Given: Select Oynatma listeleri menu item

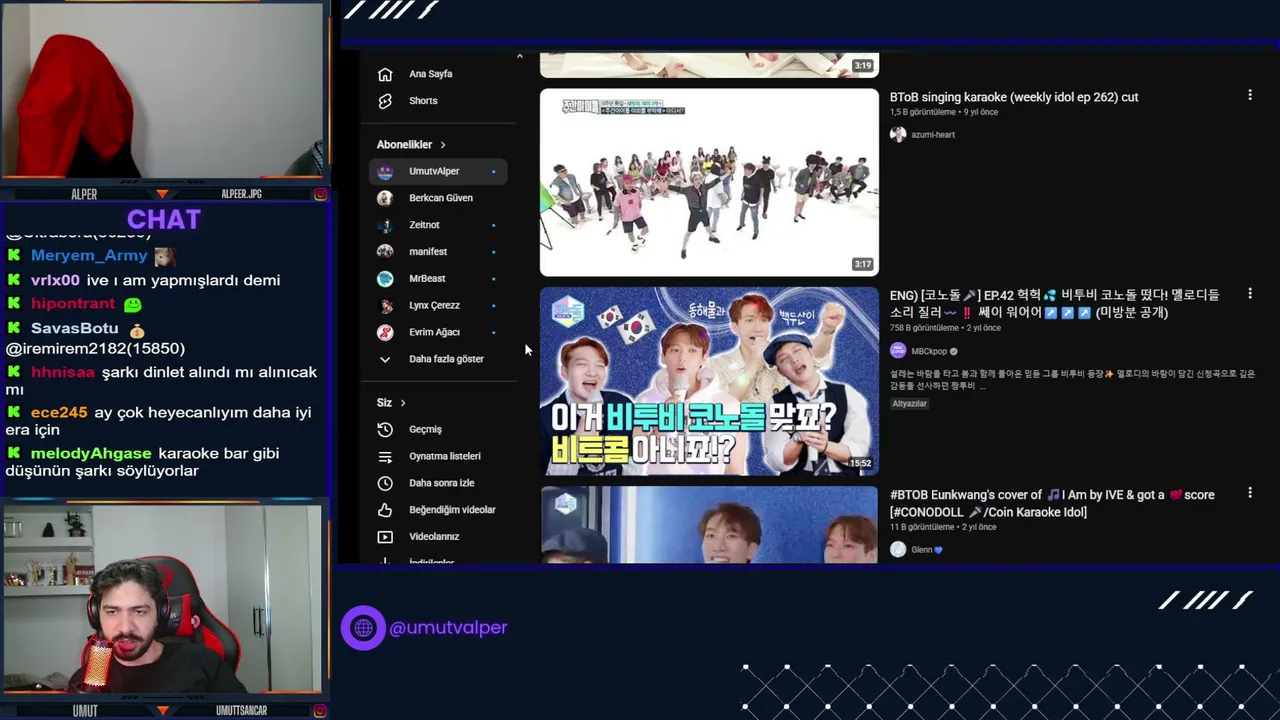Looking at the screenshot, I should 438,456.
